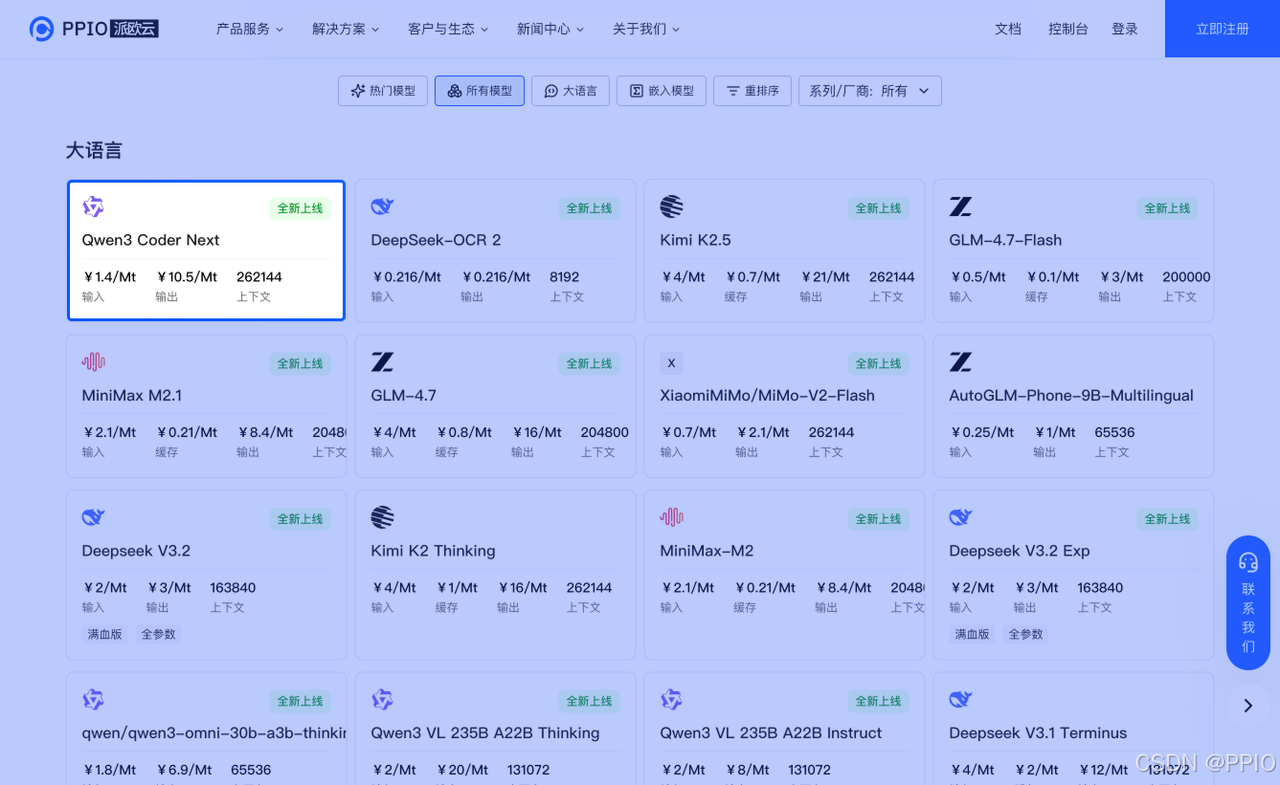Screen dimensions: 1280x785
Task: Click the 满血版 tag on Deepseek V3.2 Exp card
Action: tap(971, 634)
